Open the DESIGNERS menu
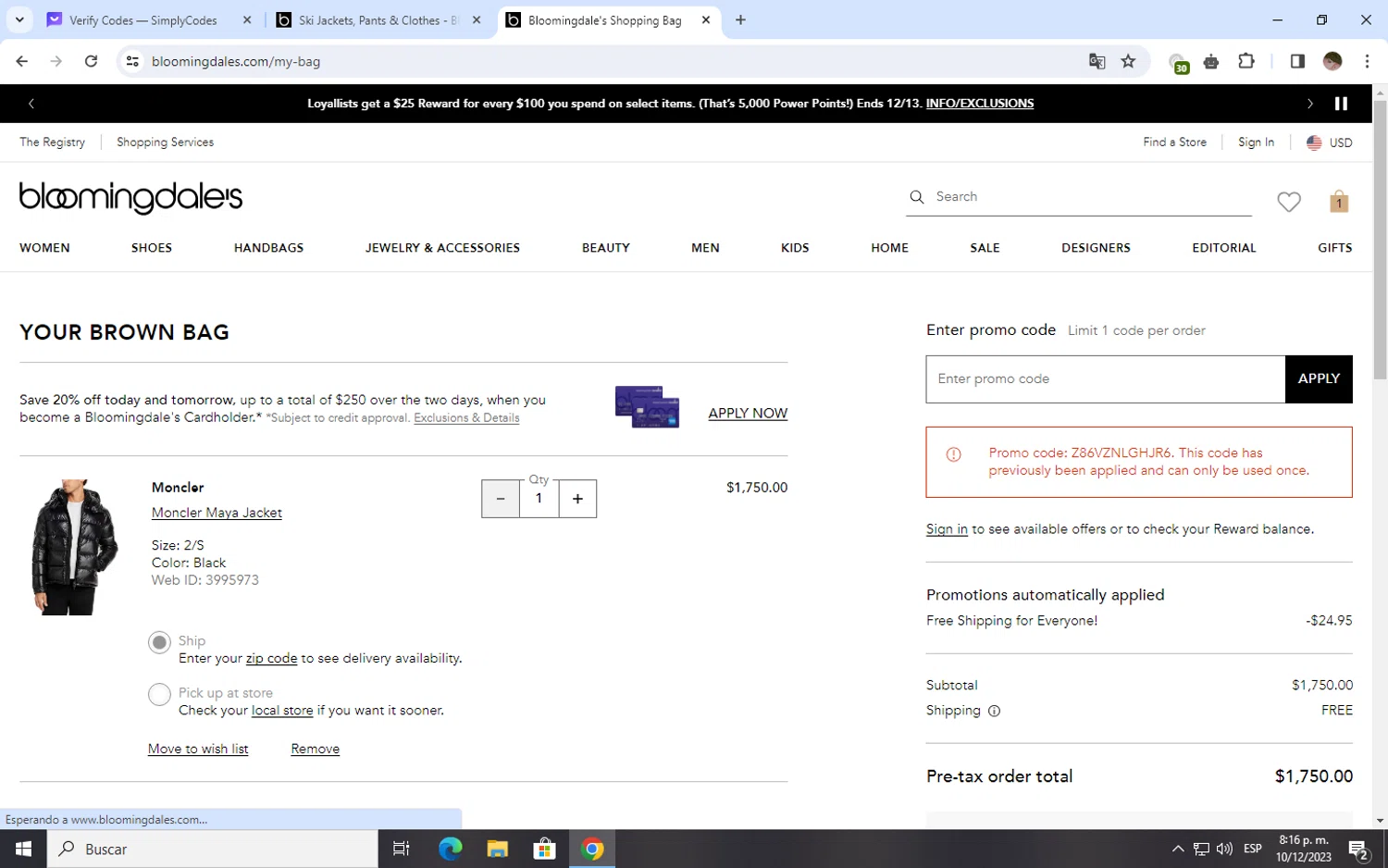Screen dimensions: 1388x868 pos(1096,248)
